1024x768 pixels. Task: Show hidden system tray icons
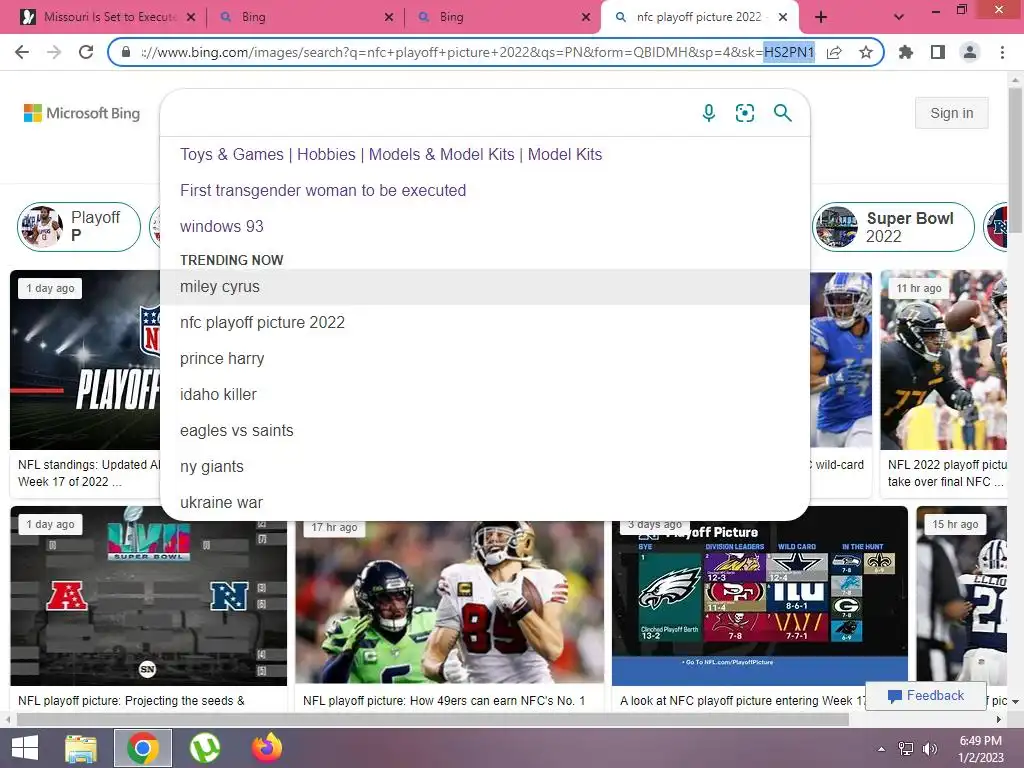[x=882, y=749]
